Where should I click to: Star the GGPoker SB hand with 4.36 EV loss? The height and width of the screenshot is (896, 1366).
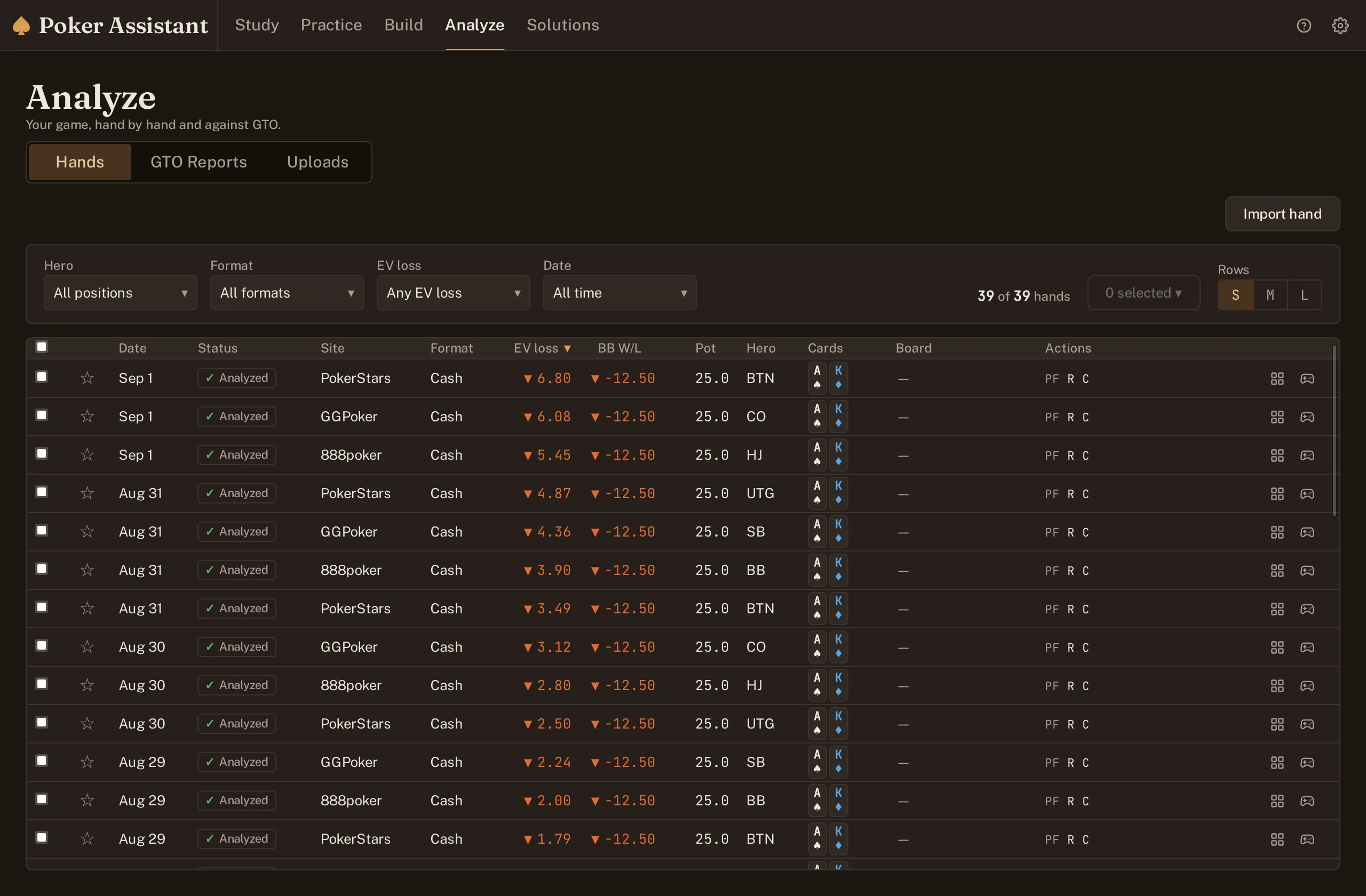(87, 532)
